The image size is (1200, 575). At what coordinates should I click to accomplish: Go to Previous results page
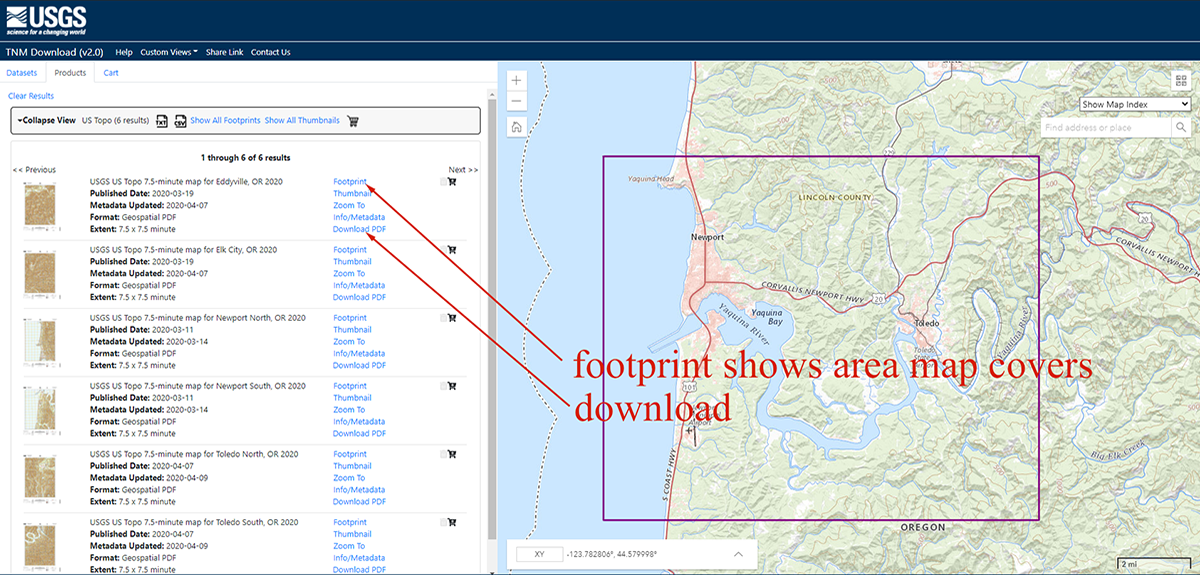(35, 170)
